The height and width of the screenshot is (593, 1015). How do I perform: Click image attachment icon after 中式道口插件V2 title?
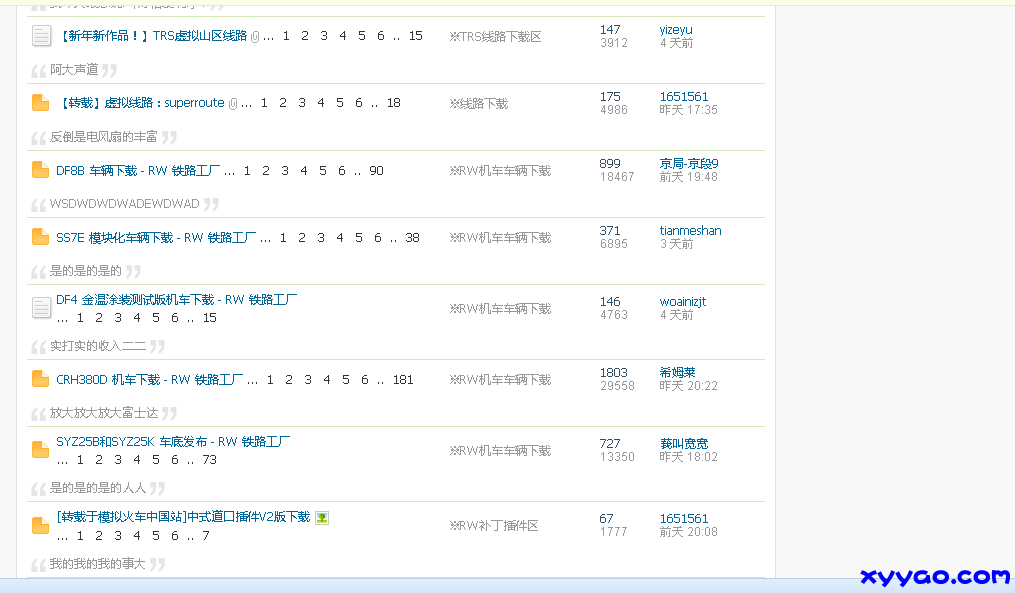point(321,519)
